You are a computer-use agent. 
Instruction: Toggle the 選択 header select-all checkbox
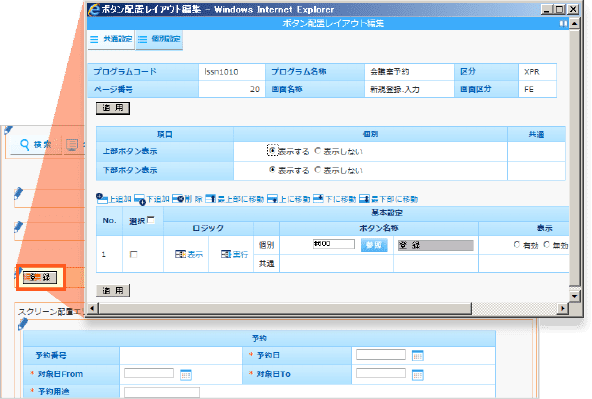click(151, 220)
